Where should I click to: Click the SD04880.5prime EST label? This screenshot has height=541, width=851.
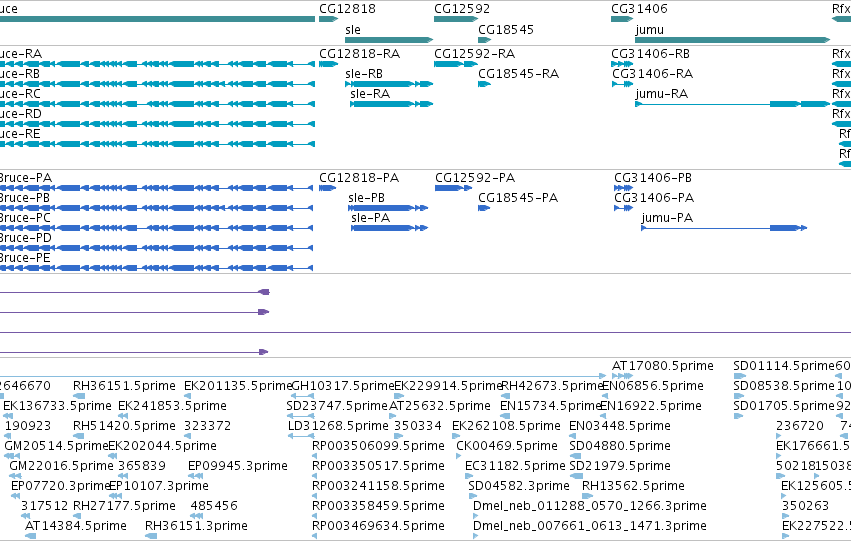coord(620,446)
